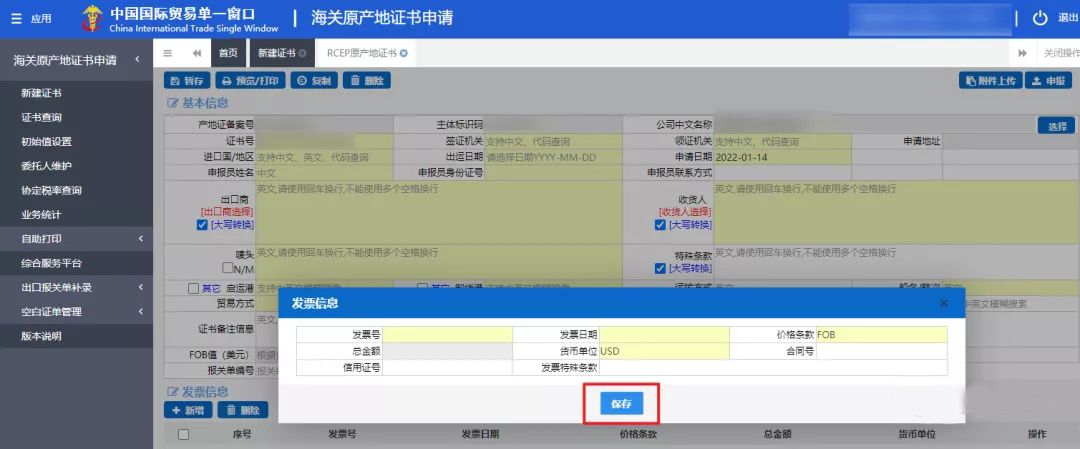Click the 附件上传 attachment upload icon
This screenshot has height=449, width=1080.
coord(989,81)
